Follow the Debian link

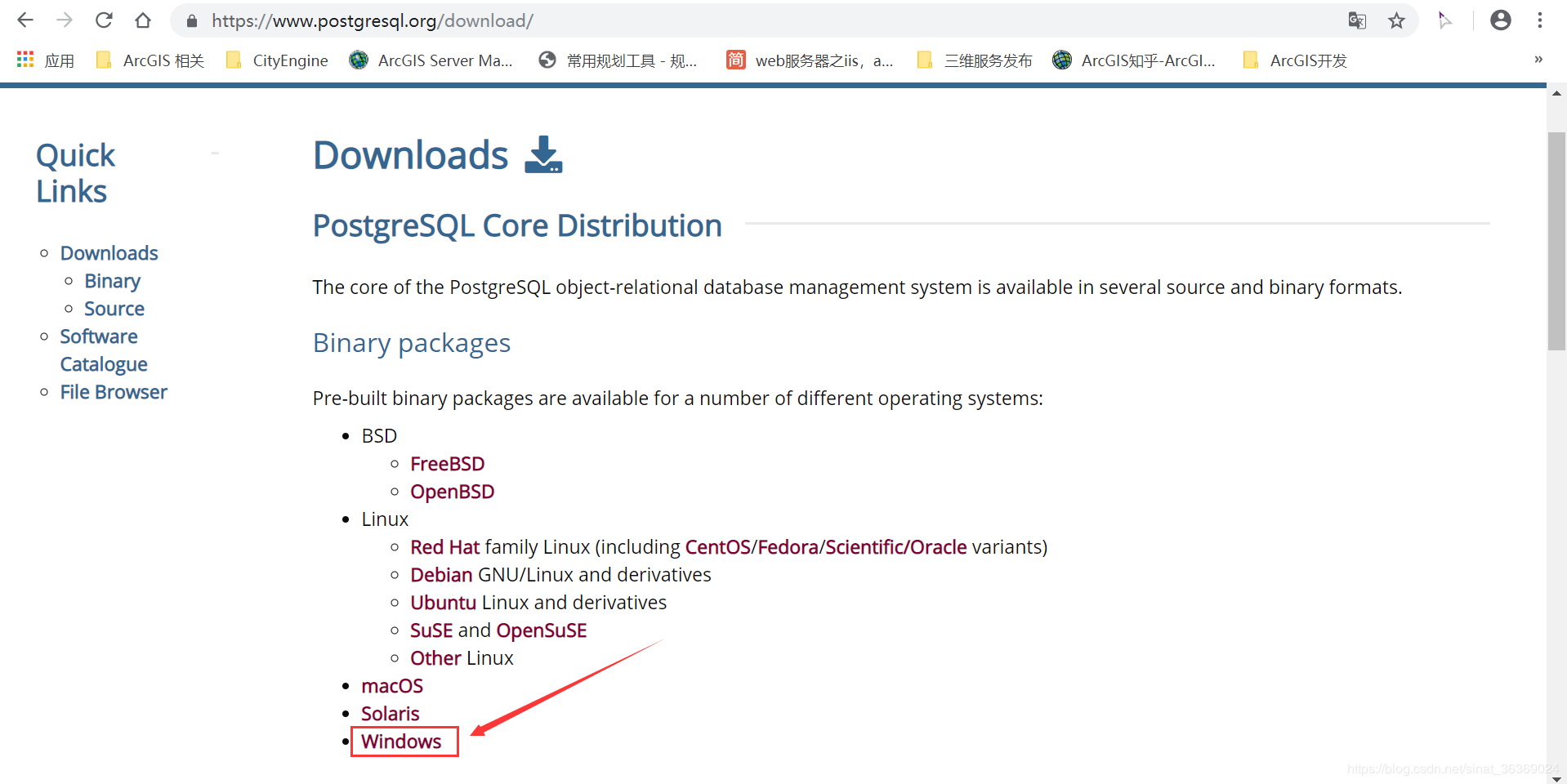point(441,575)
